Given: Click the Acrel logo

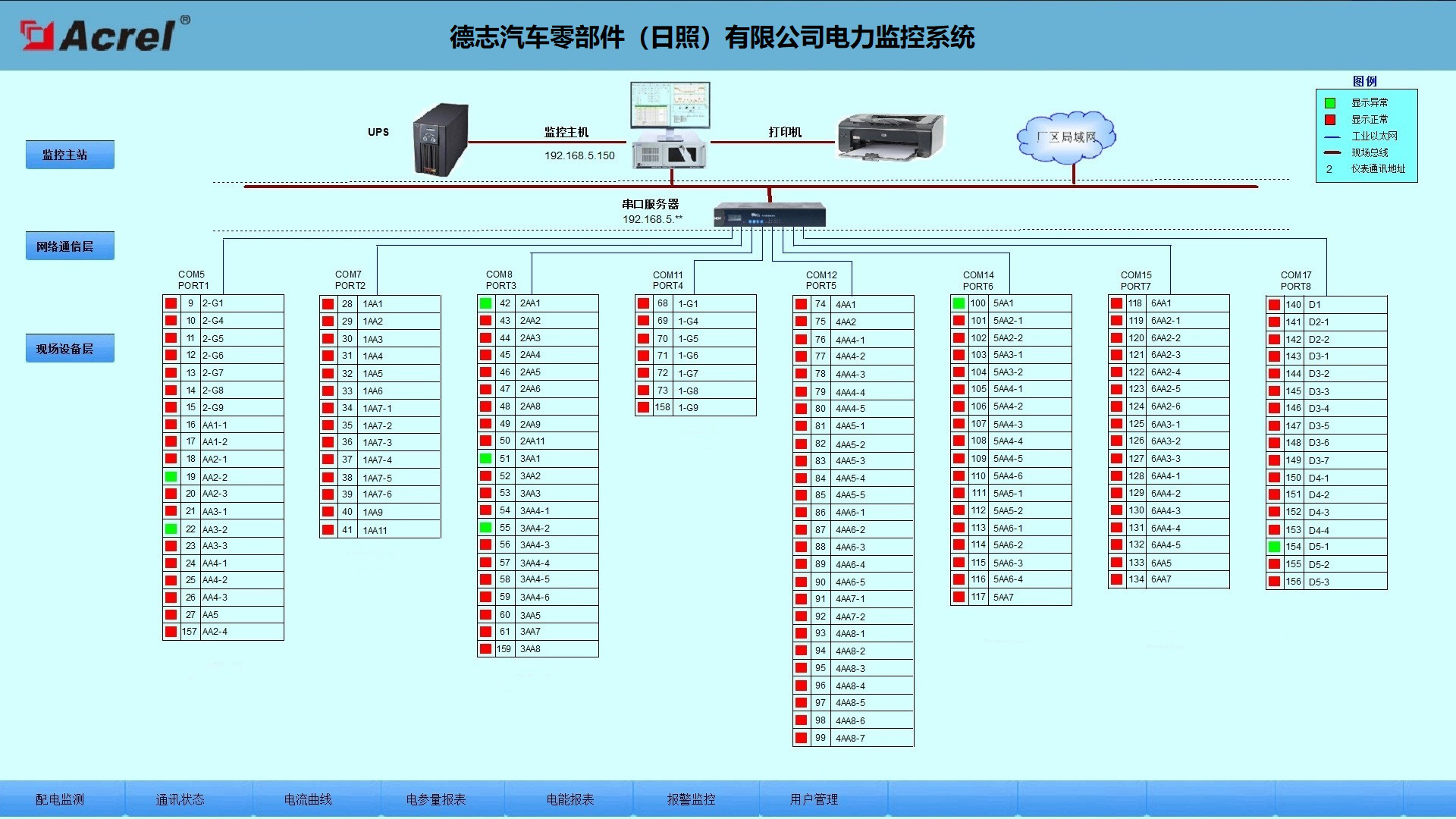Looking at the screenshot, I should click(x=105, y=35).
